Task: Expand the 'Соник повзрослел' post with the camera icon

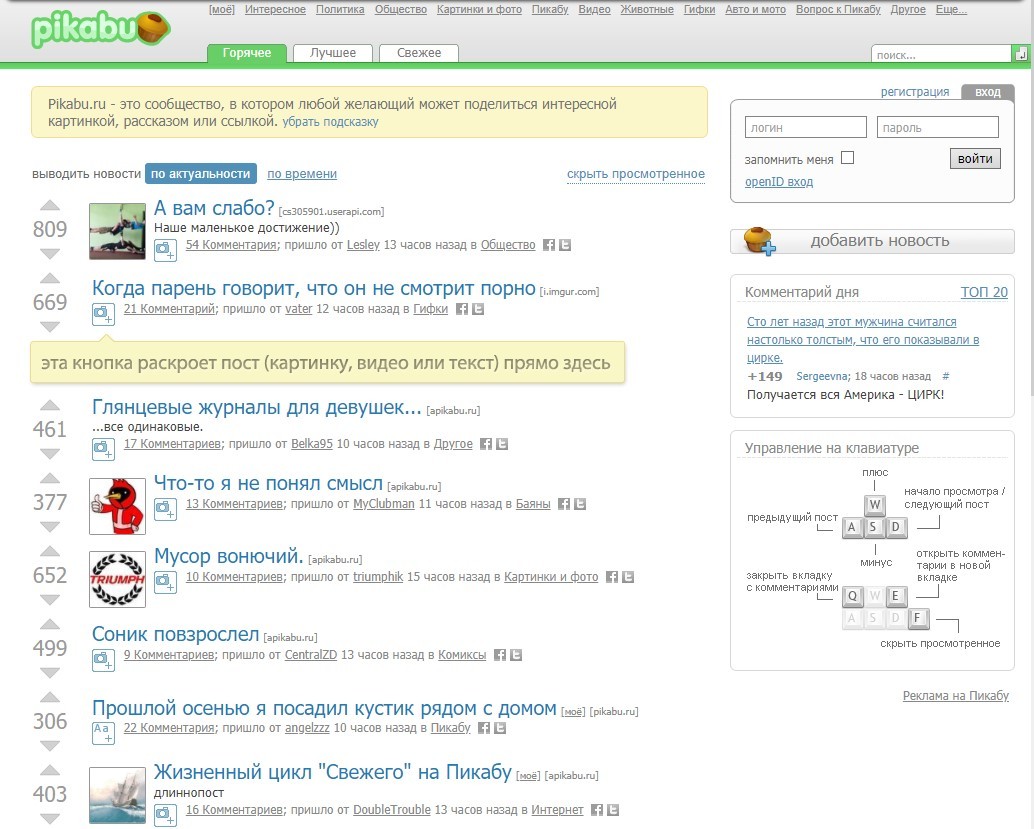Action: tap(104, 660)
